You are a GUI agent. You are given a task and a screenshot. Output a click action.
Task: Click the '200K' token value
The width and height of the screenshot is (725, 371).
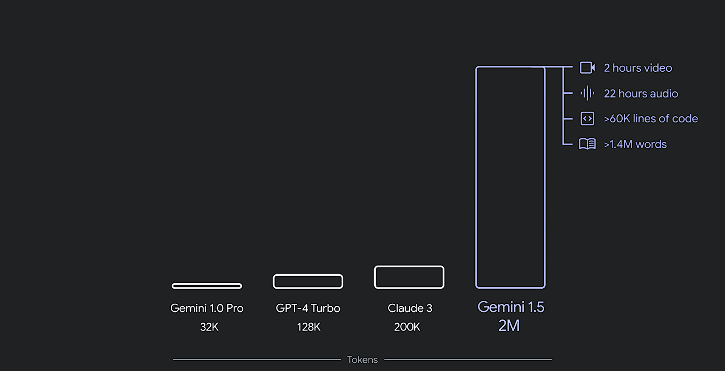coord(407,327)
